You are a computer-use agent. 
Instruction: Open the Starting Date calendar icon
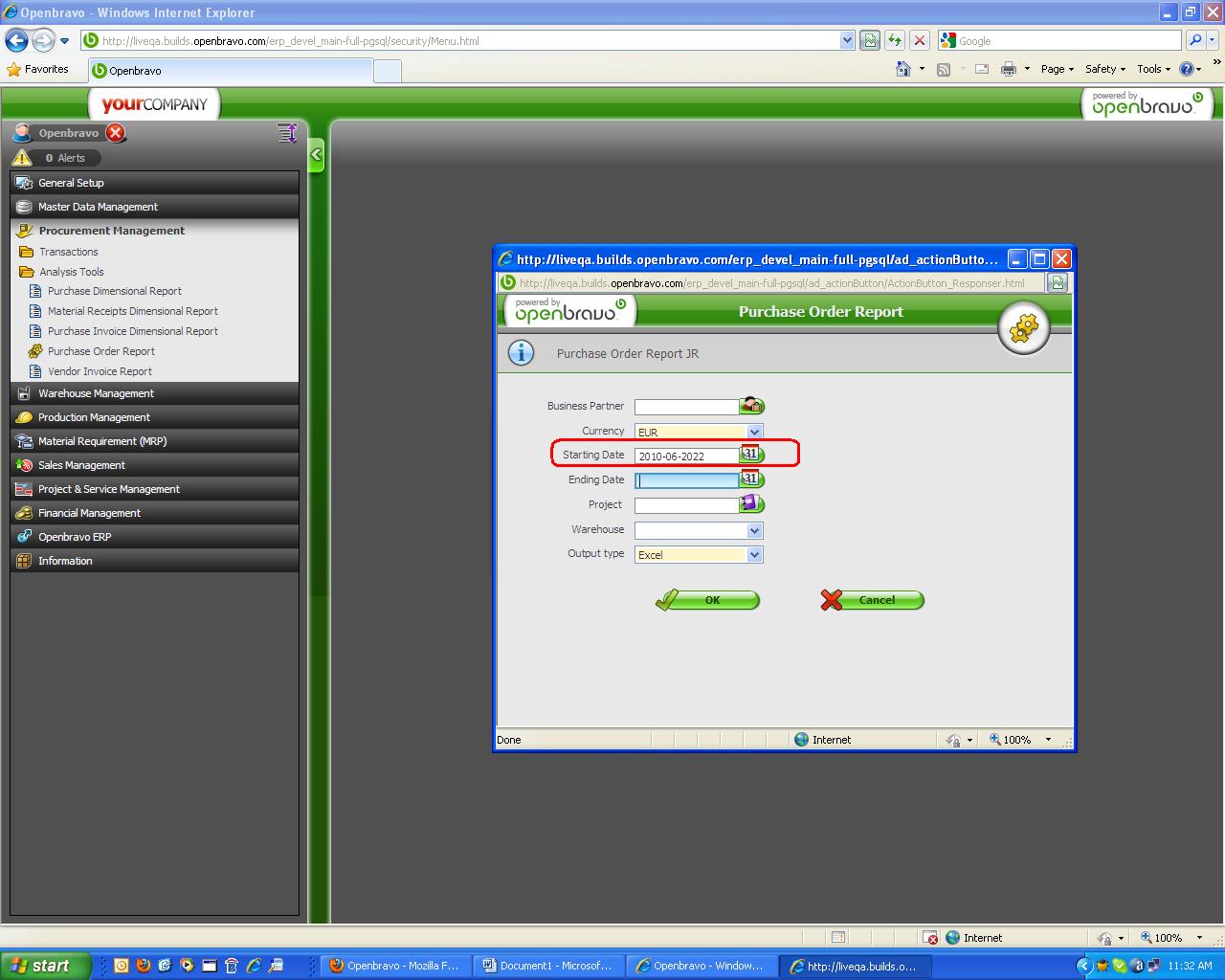(752, 455)
